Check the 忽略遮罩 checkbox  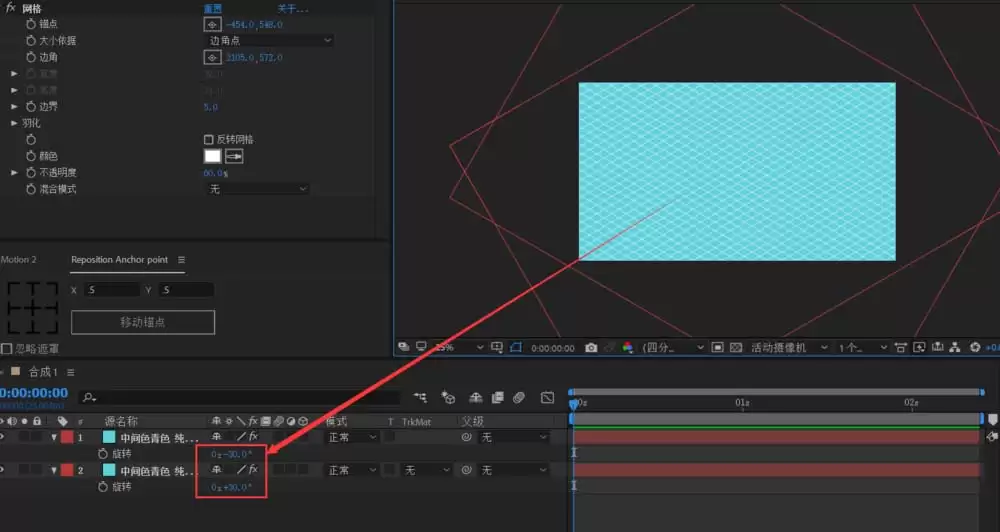click(6, 349)
